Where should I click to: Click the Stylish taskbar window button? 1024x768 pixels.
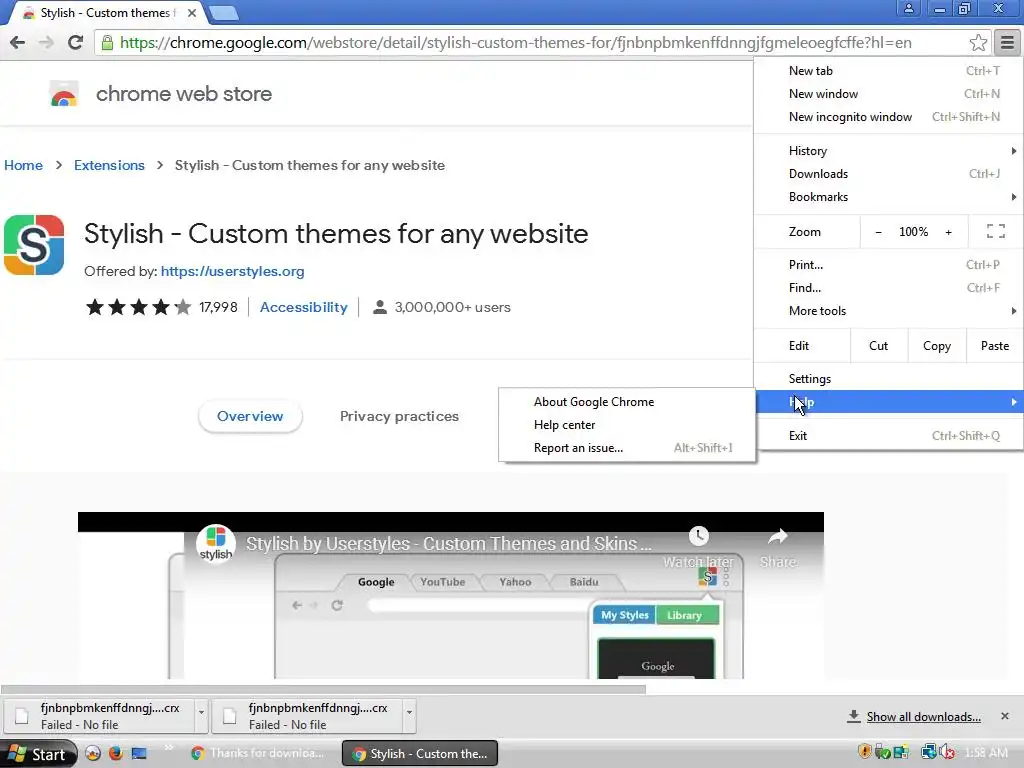click(420, 753)
